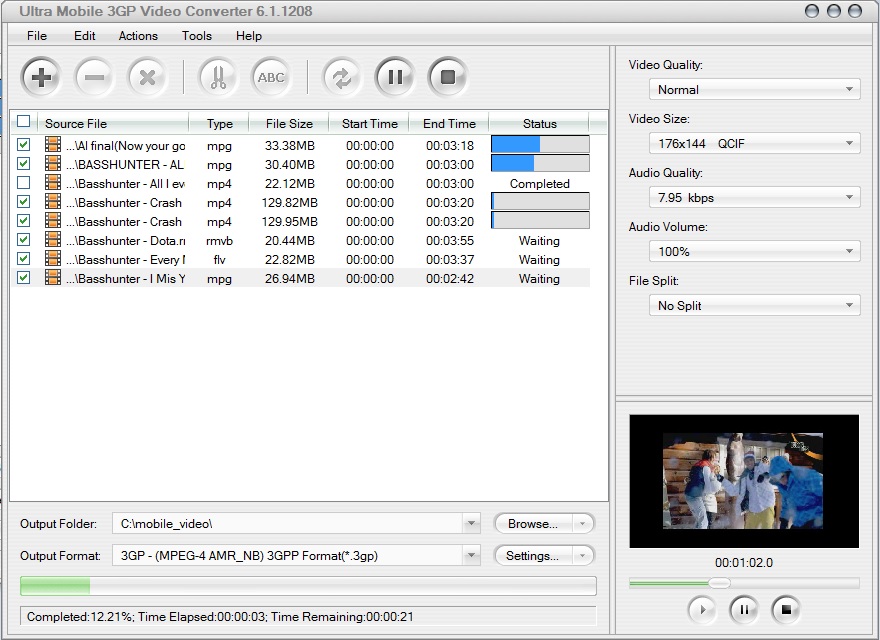Click film icon of Basshunter - All I ev row
The width and height of the screenshot is (880, 640).
point(53,183)
